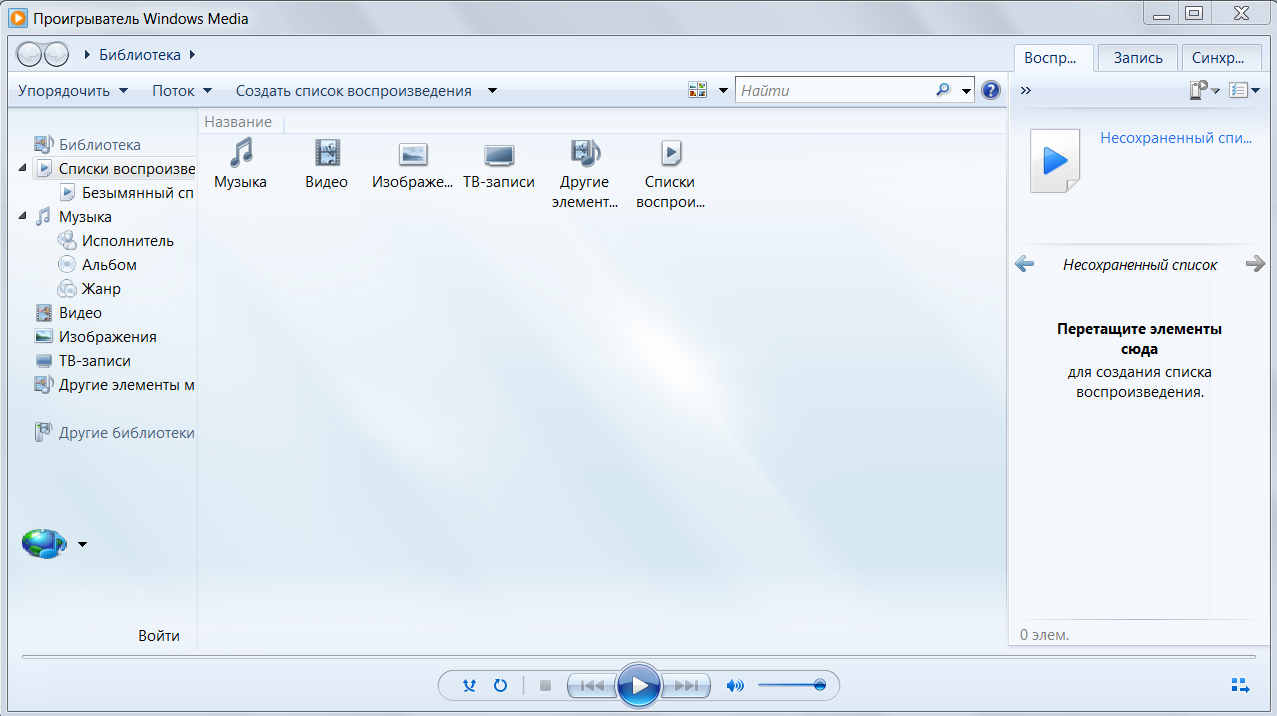Switch to the Воспроизведение tab
The width and height of the screenshot is (1277, 716).
click(x=1053, y=57)
